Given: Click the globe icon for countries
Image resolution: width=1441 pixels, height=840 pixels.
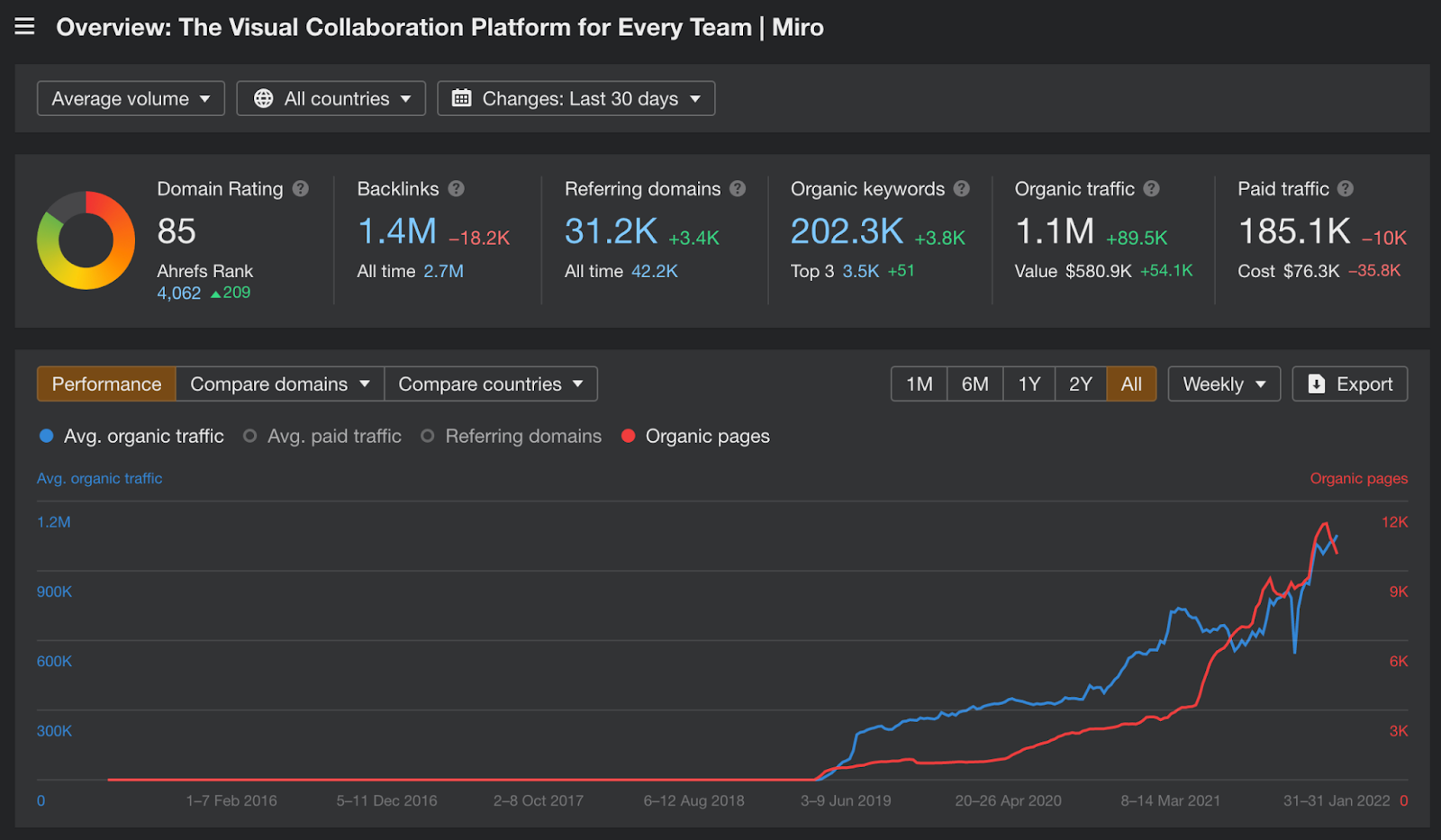Looking at the screenshot, I should (264, 98).
